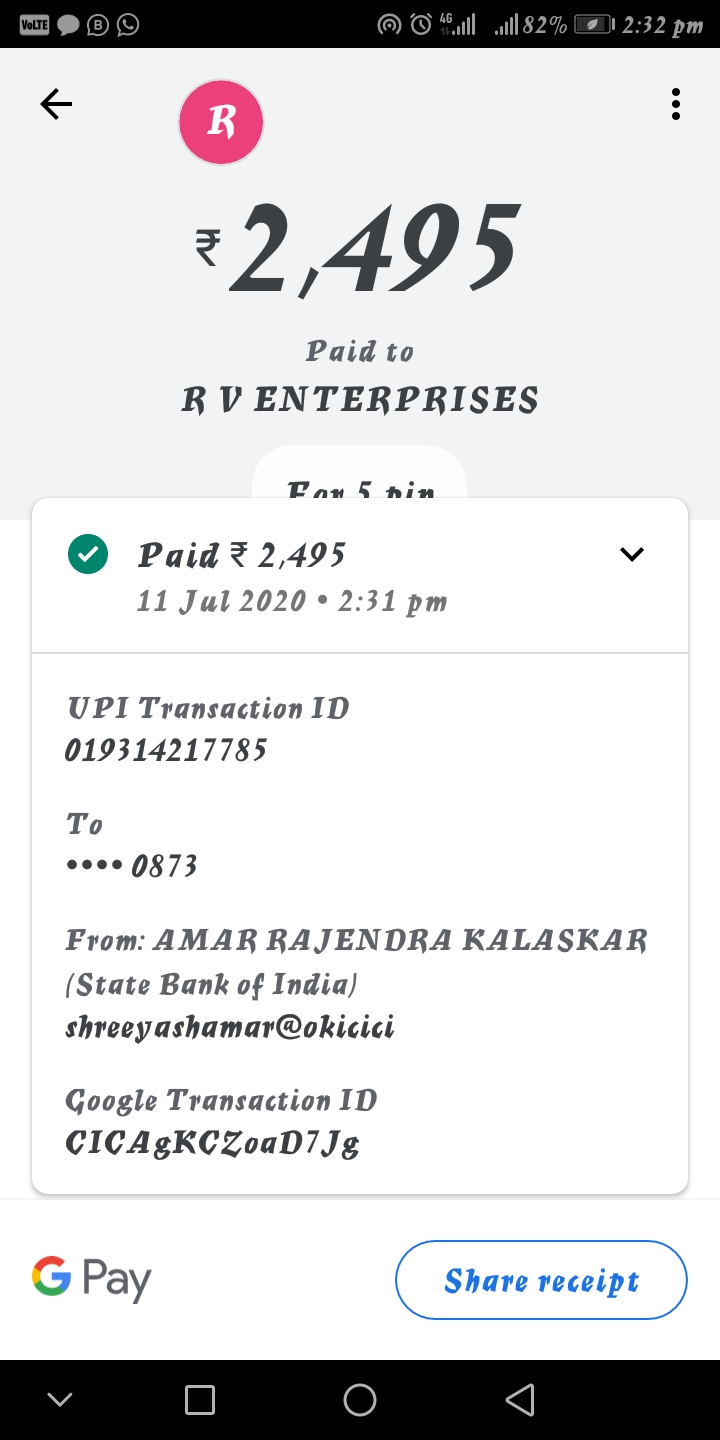720x1440 pixels.
Task: Tap the green paid checkmark icon
Action: (x=88, y=554)
